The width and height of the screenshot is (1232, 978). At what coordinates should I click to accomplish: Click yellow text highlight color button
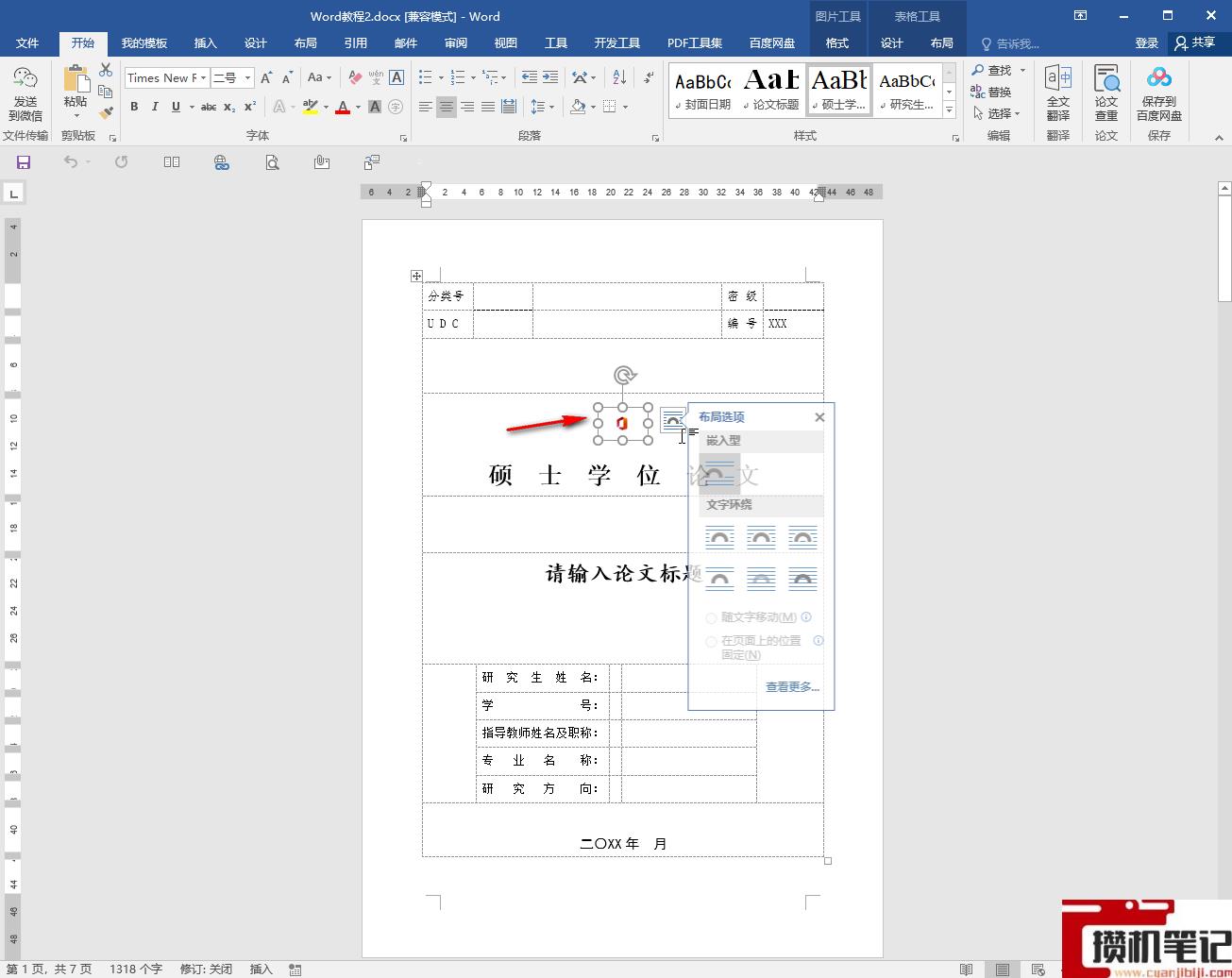tap(310, 107)
